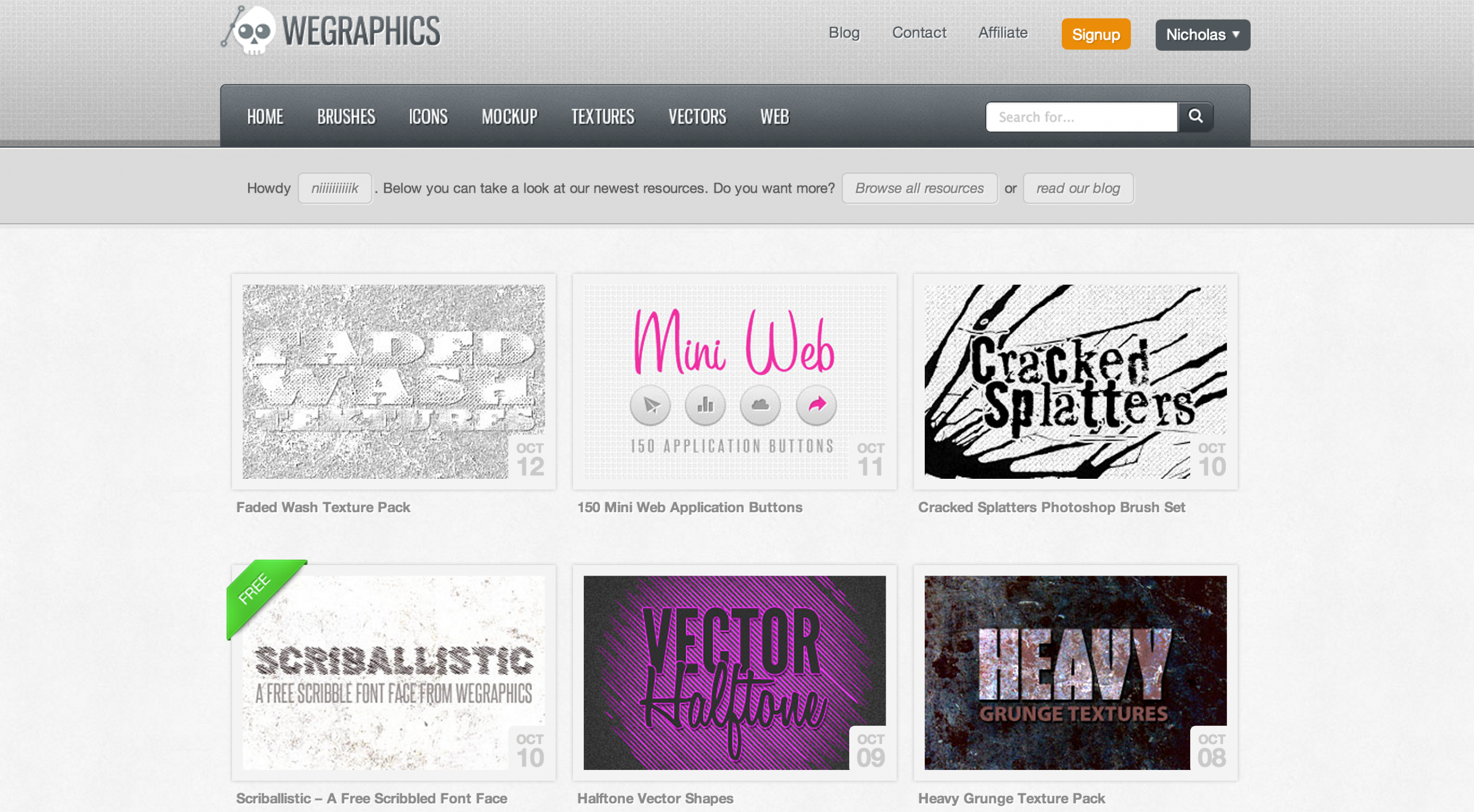Go to the Textures category

[x=602, y=117]
